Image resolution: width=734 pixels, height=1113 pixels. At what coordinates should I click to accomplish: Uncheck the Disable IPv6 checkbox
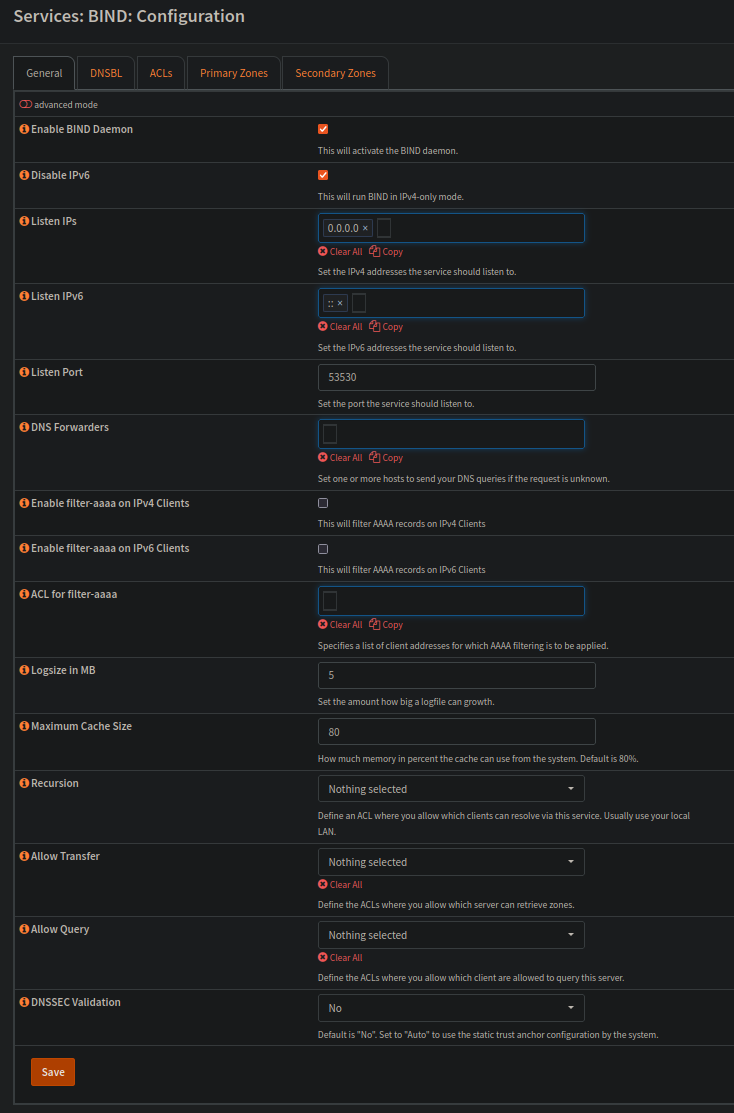coord(323,175)
